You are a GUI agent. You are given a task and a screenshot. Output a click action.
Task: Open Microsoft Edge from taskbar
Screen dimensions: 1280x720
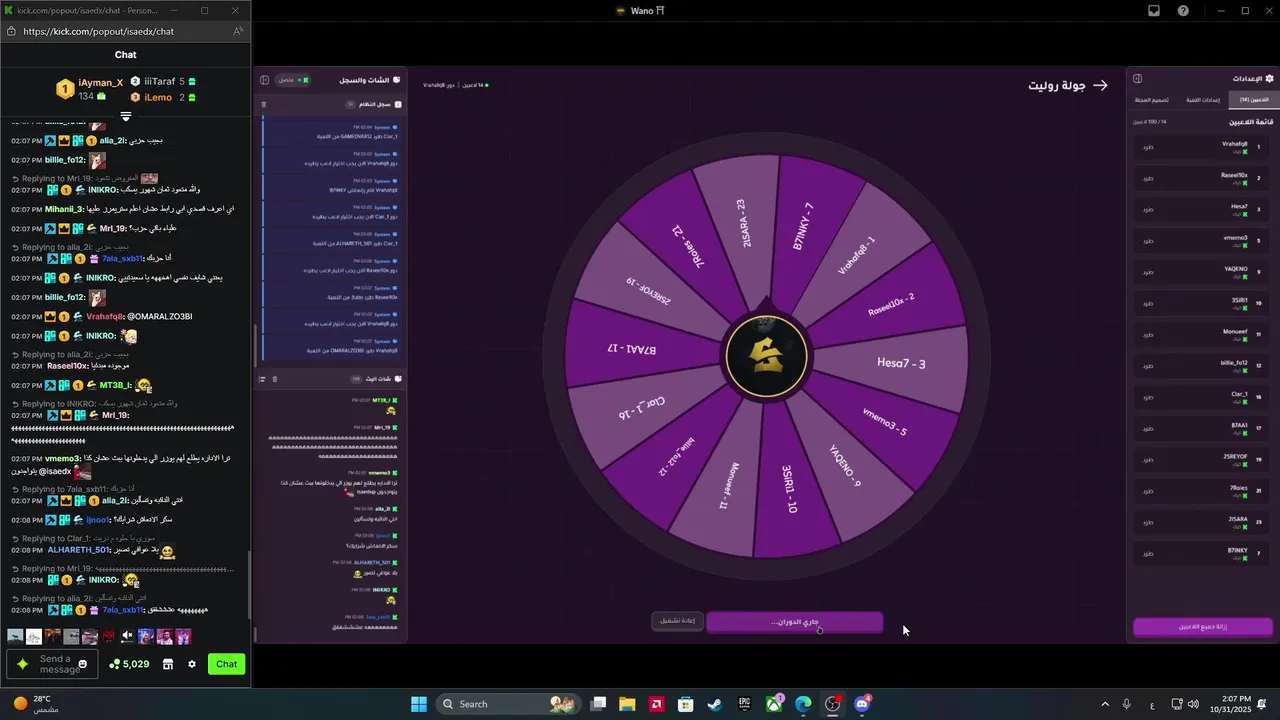click(803, 704)
